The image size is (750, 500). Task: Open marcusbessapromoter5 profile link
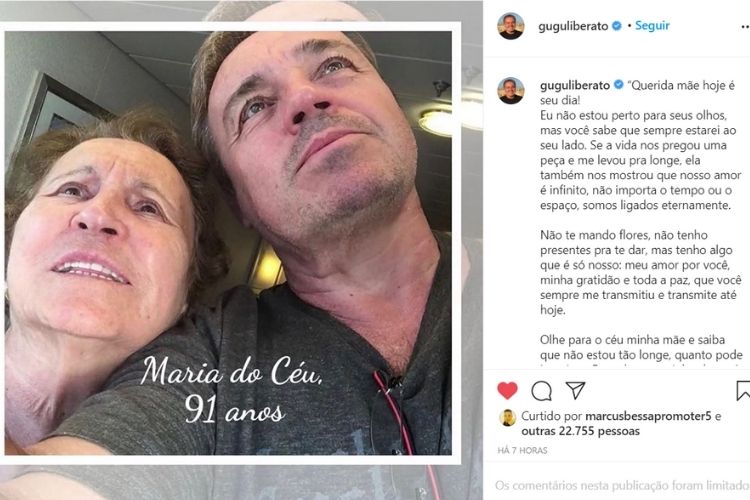(x=648, y=416)
